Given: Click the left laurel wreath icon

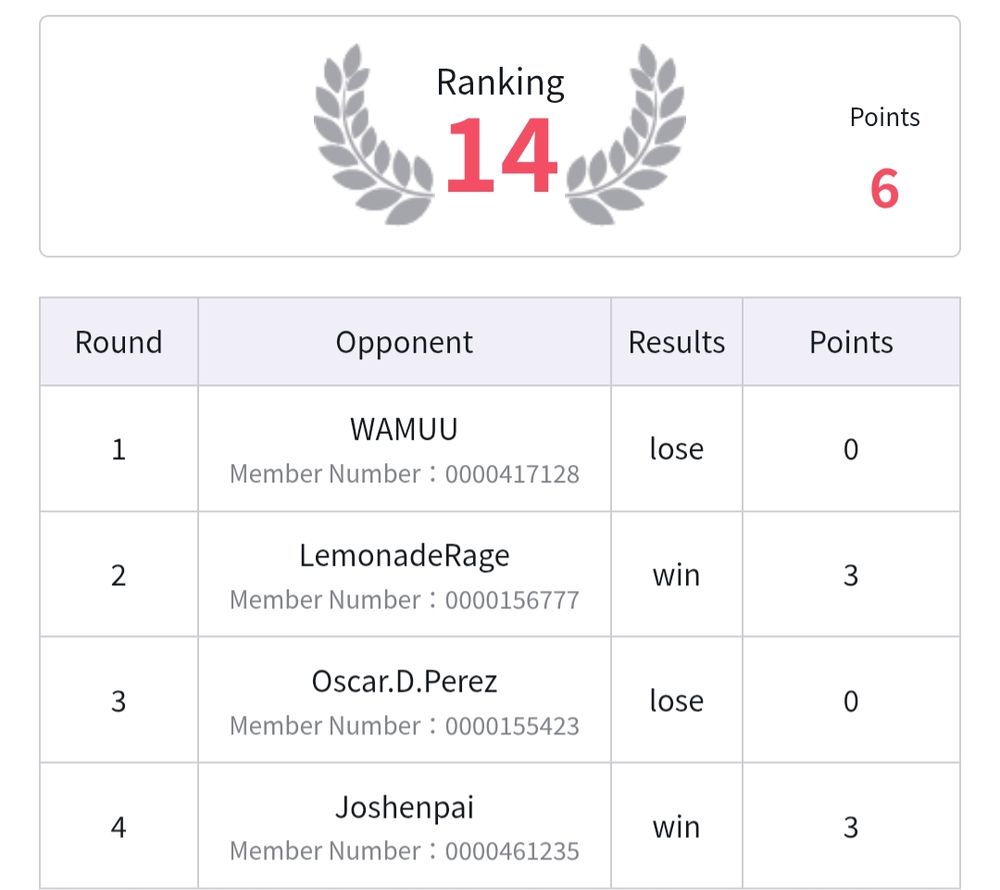Looking at the screenshot, I should click(x=374, y=134).
